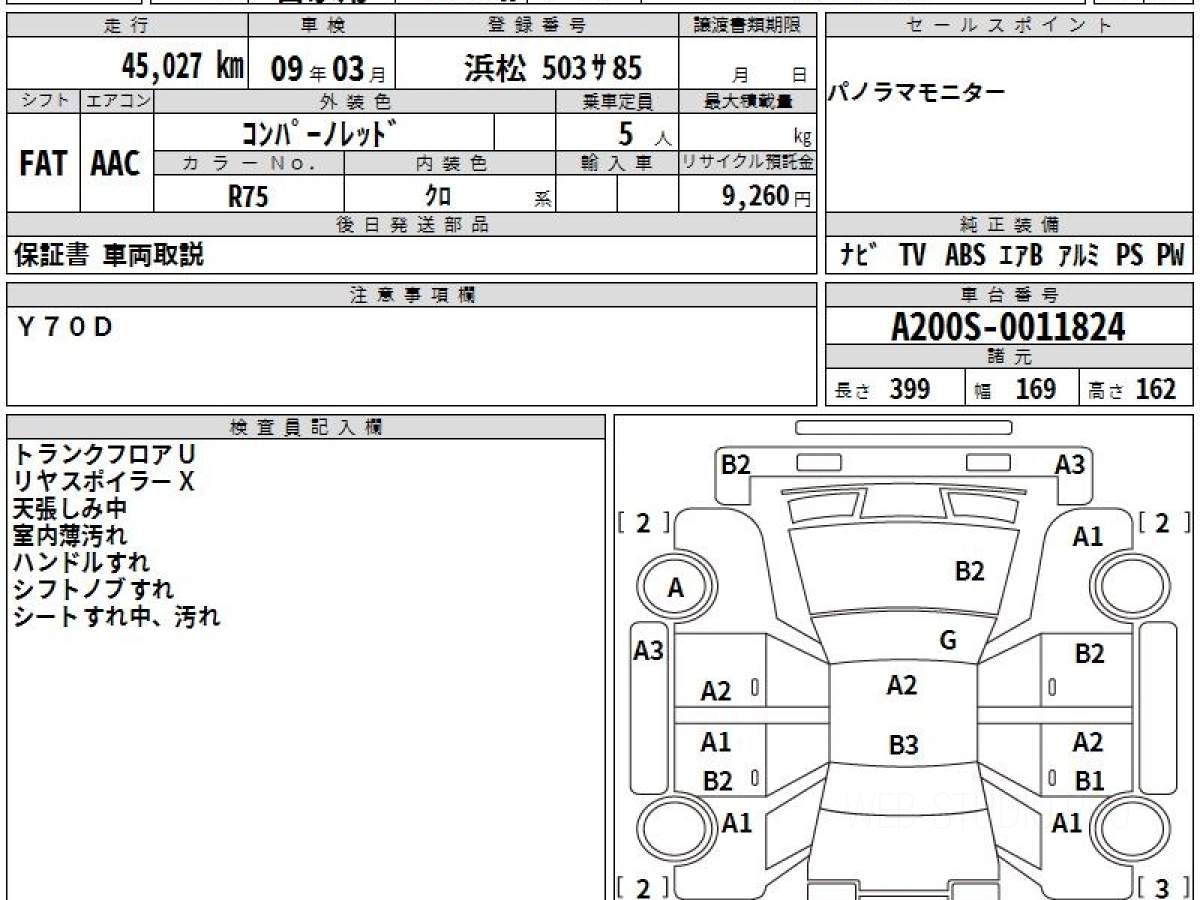
Task: Click the 諸元 header
Action: (1009, 357)
